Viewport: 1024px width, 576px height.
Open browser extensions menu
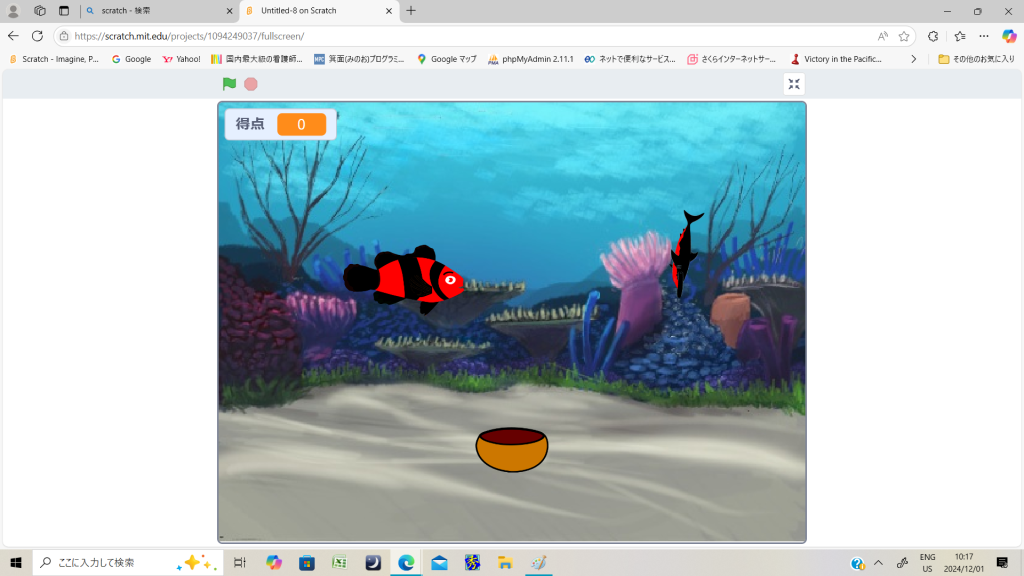pyautogui.click(x=933, y=36)
